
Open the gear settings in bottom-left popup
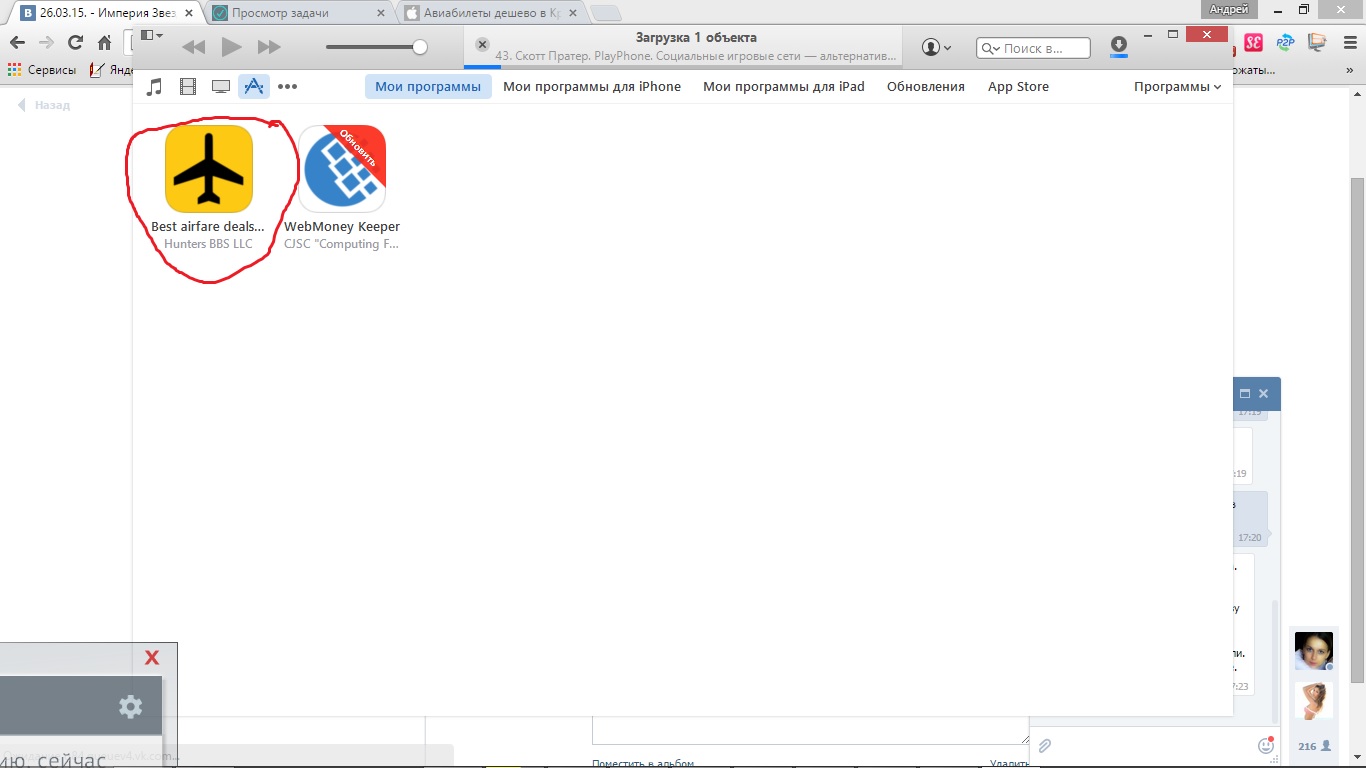click(130, 707)
